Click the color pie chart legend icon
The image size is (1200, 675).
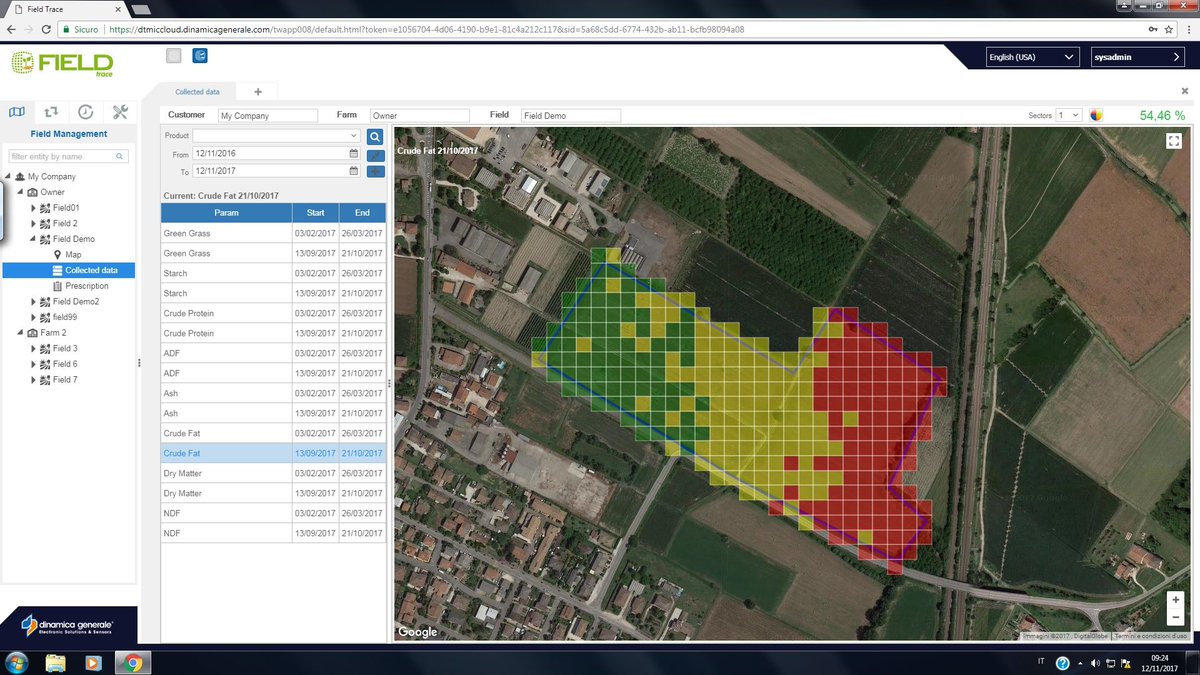pyautogui.click(x=1096, y=115)
